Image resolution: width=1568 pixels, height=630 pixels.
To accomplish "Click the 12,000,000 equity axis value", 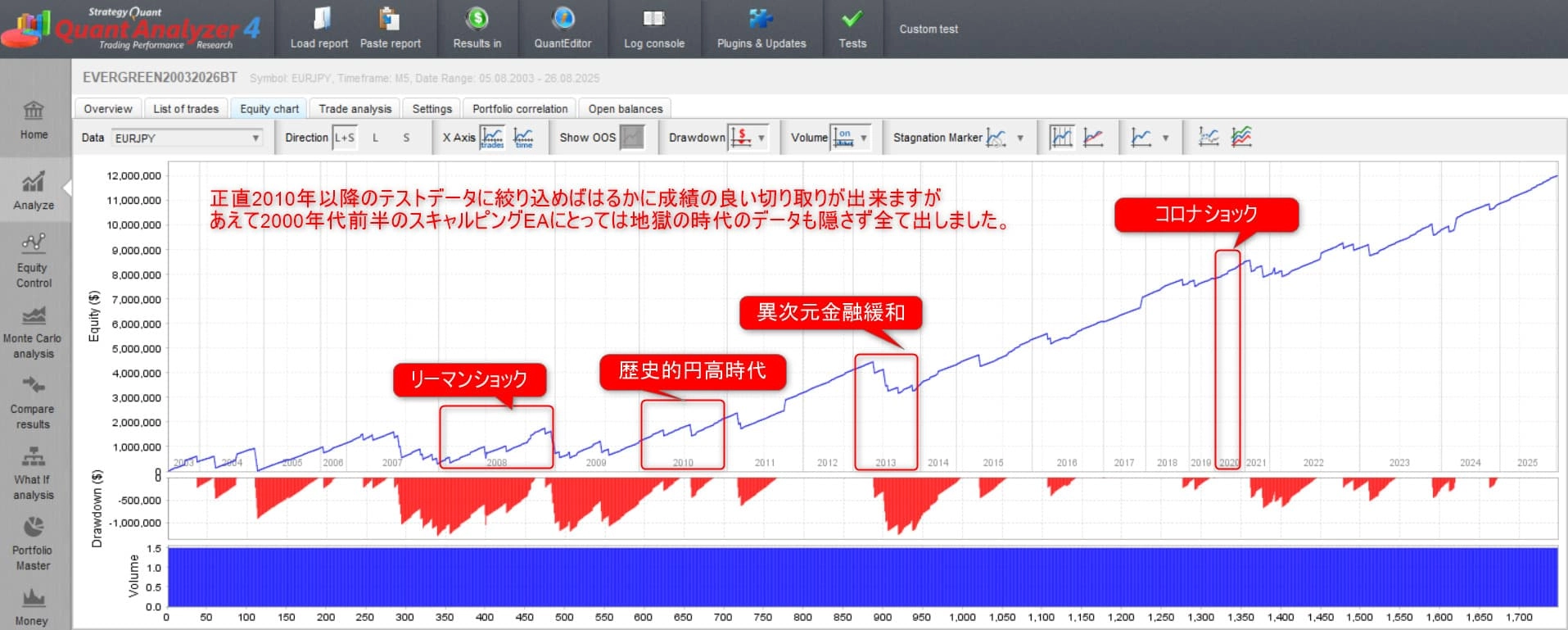I will [134, 175].
